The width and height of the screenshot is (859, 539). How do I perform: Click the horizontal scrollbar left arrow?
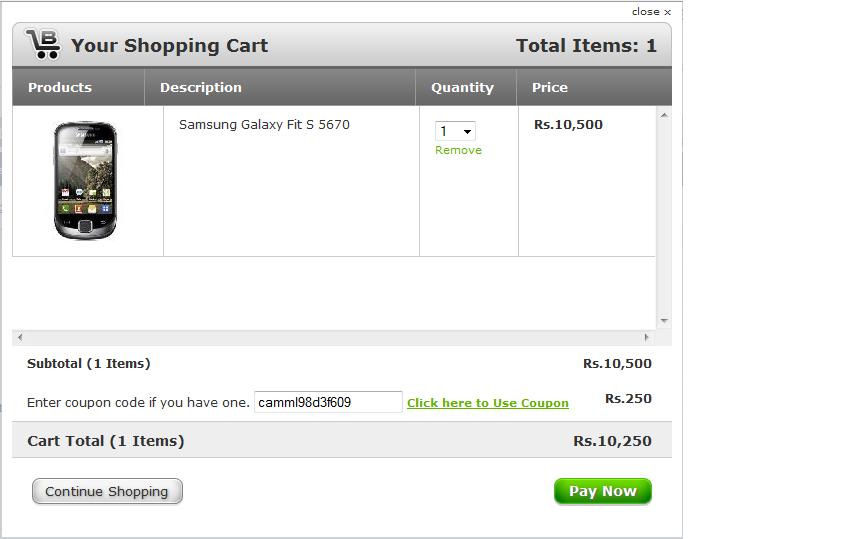point(20,337)
